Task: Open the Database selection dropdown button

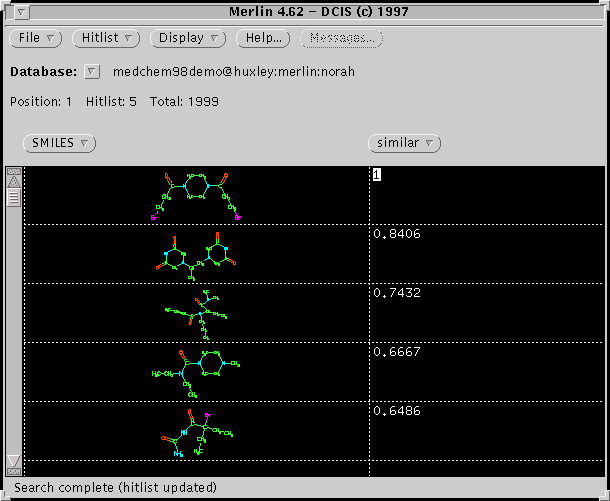Action: click(x=92, y=72)
